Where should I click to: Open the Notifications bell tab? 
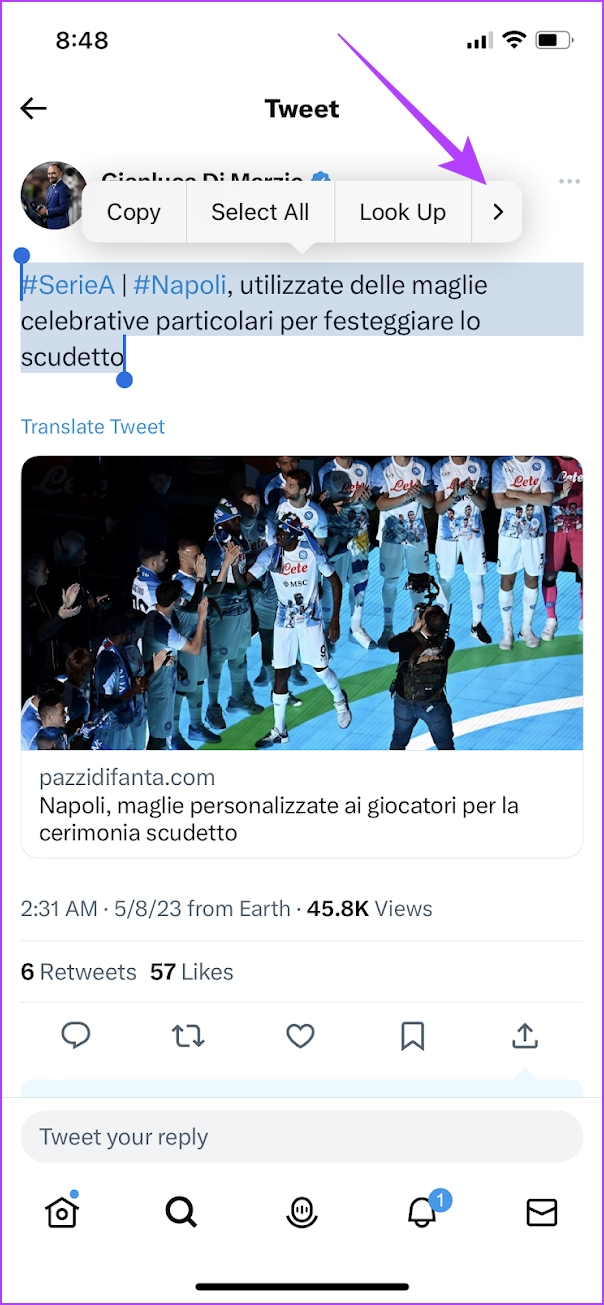(x=422, y=1211)
